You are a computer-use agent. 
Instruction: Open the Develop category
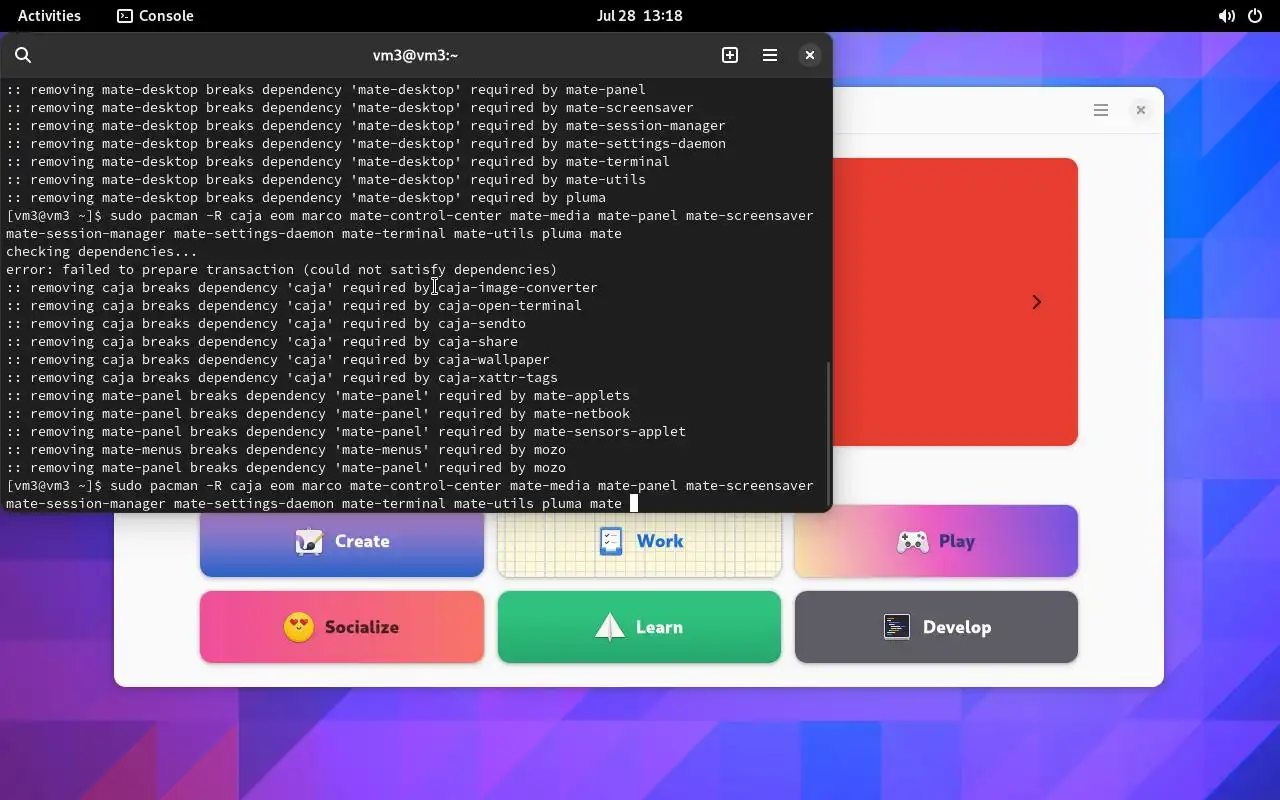(936, 627)
